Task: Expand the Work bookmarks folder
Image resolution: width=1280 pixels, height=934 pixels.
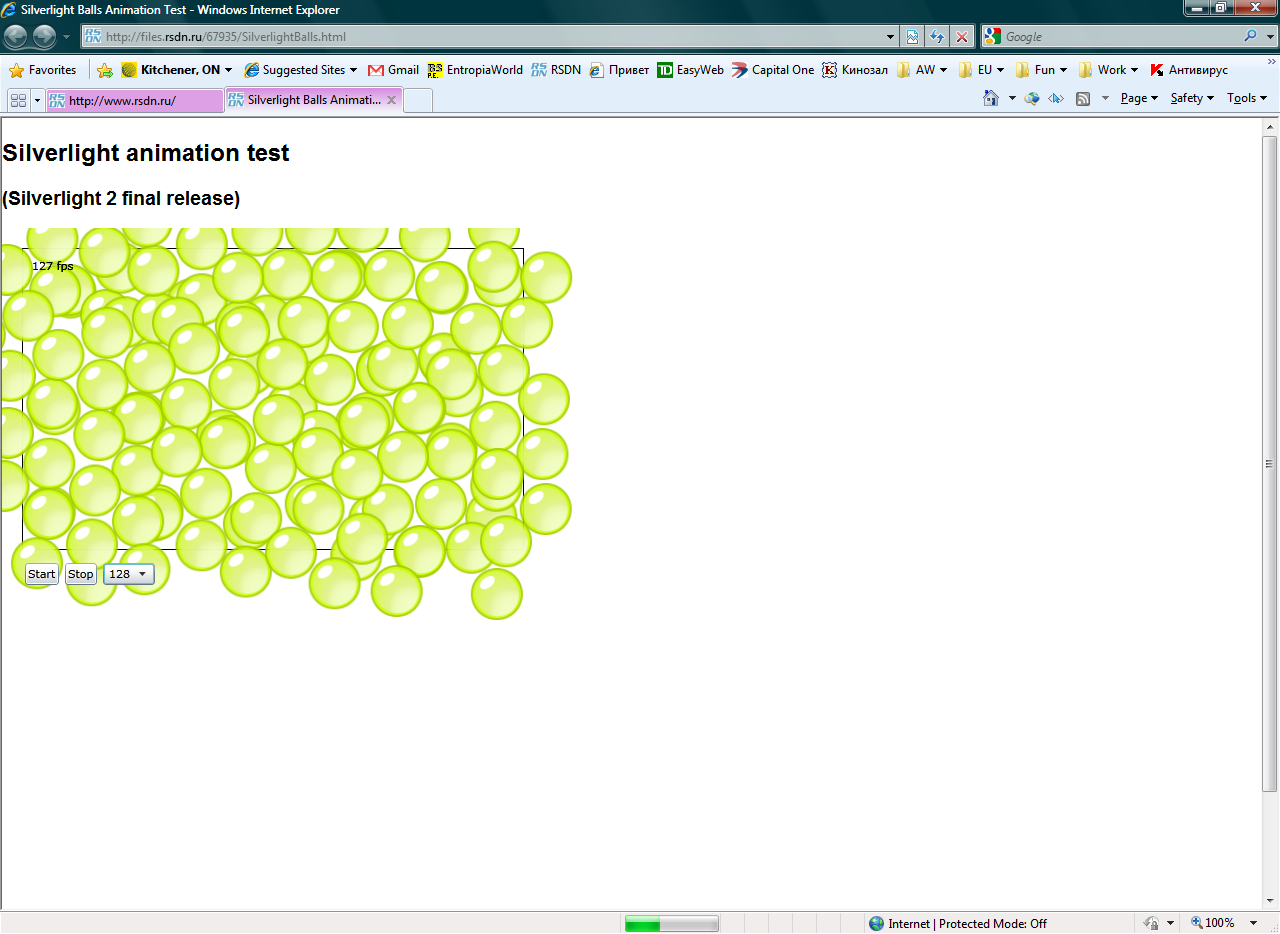Action: (1108, 70)
